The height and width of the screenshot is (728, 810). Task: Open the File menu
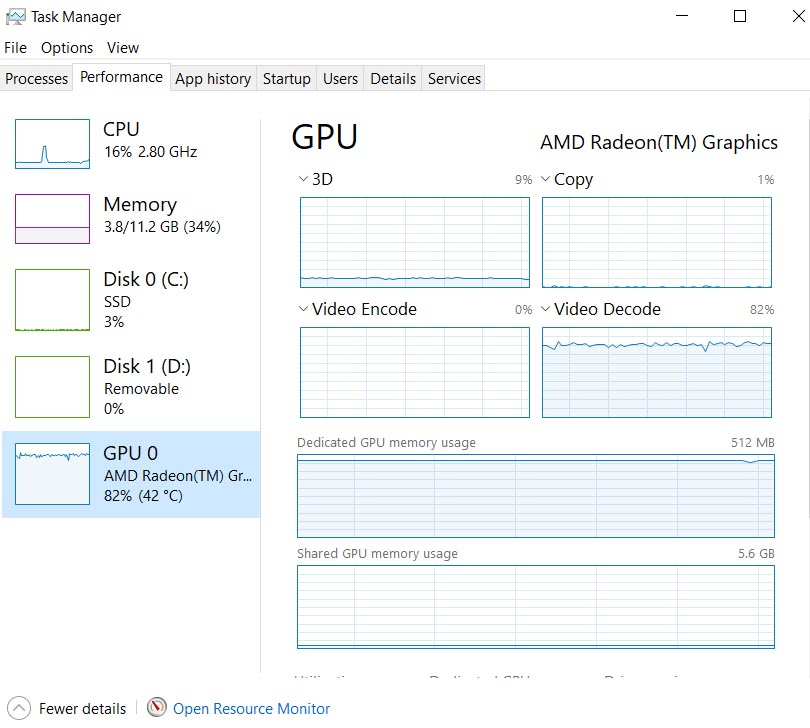point(15,48)
